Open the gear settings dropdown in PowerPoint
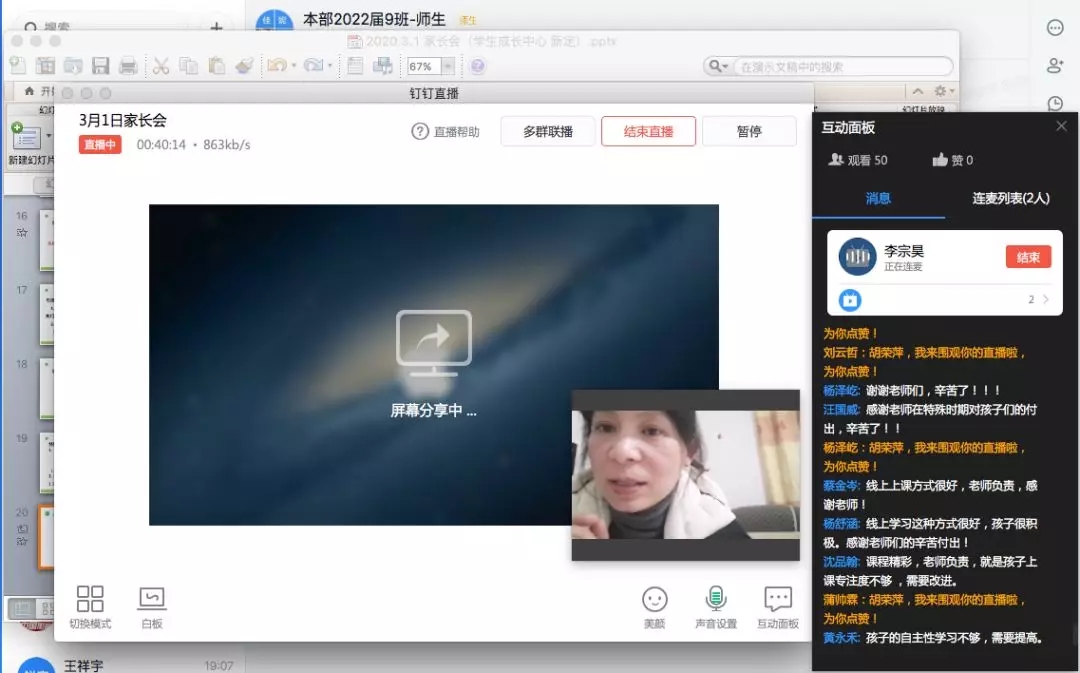Screen dimensions: 1080x673 click(x=943, y=91)
